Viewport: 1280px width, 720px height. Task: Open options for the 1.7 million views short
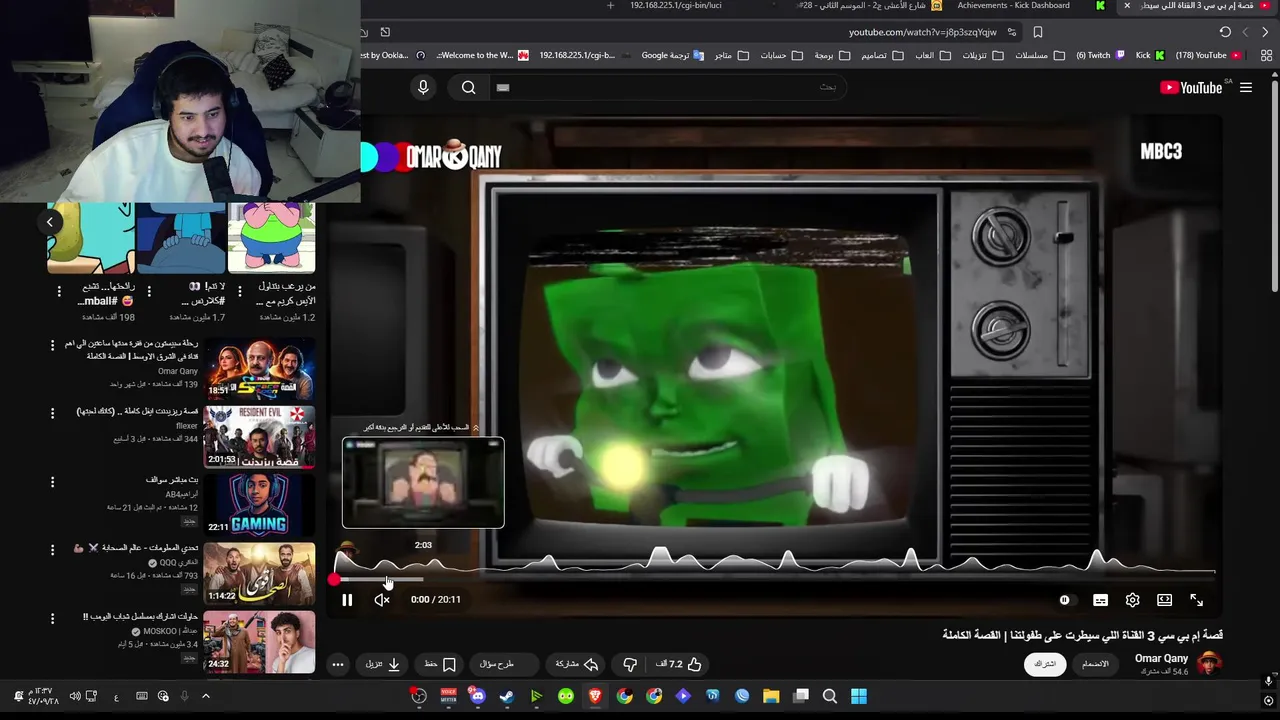[x=149, y=291]
